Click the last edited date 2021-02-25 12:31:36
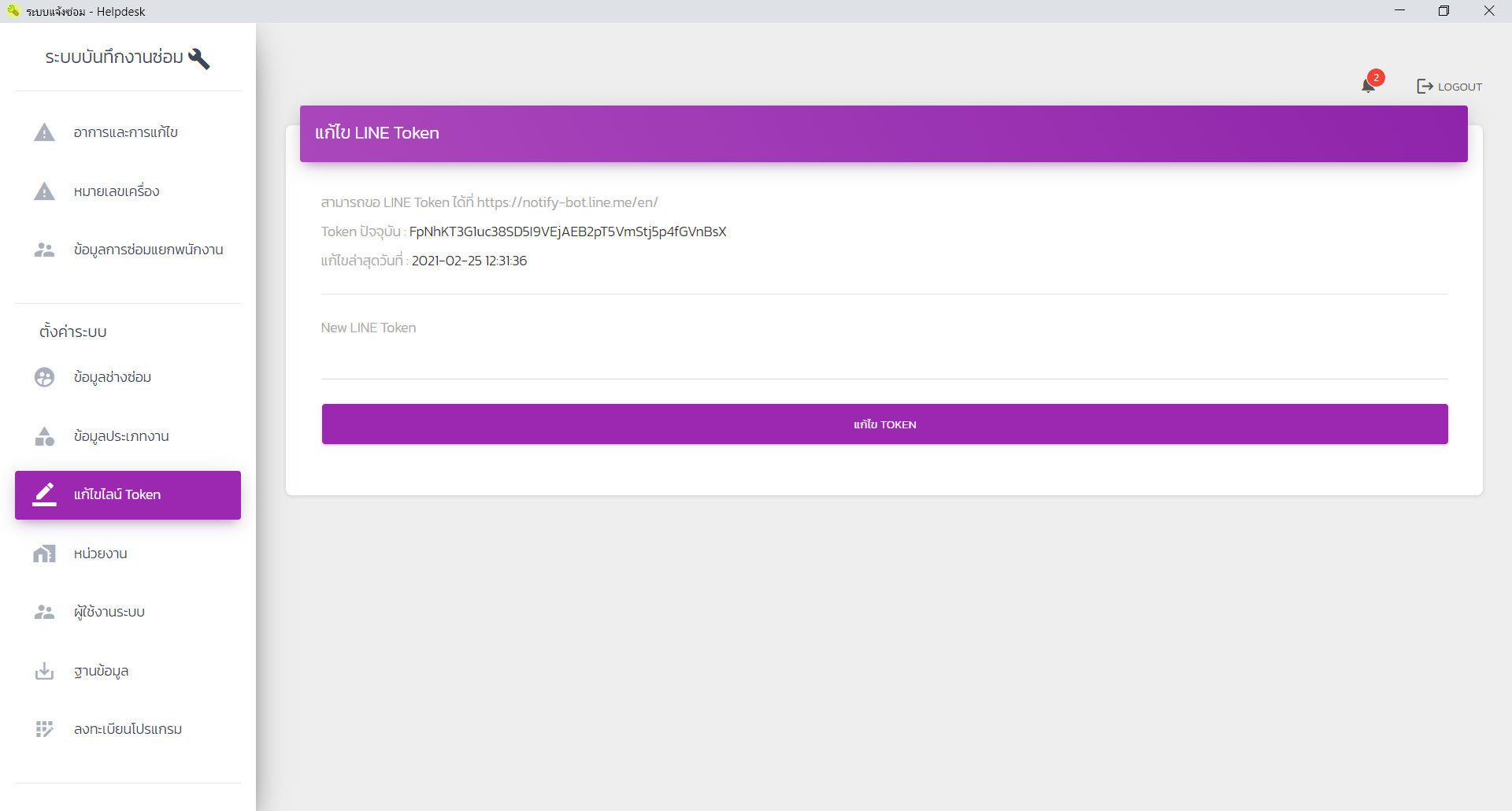1512x811 pixels. [469, 261]
